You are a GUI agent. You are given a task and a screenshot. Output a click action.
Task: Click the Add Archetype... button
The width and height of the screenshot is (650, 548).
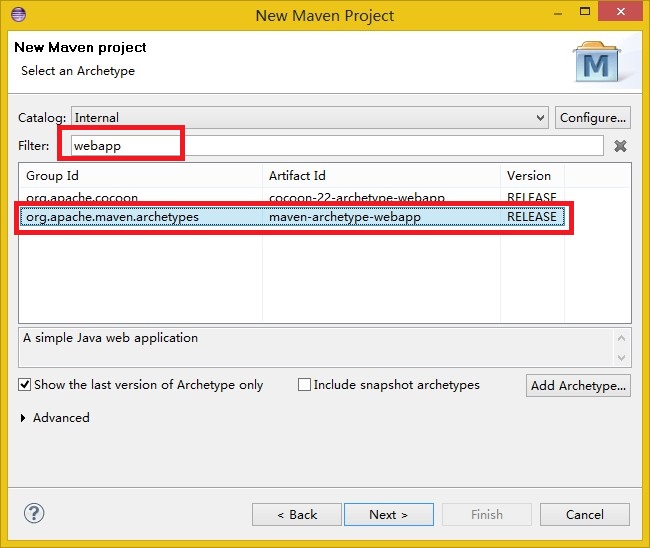coord(578,386)
